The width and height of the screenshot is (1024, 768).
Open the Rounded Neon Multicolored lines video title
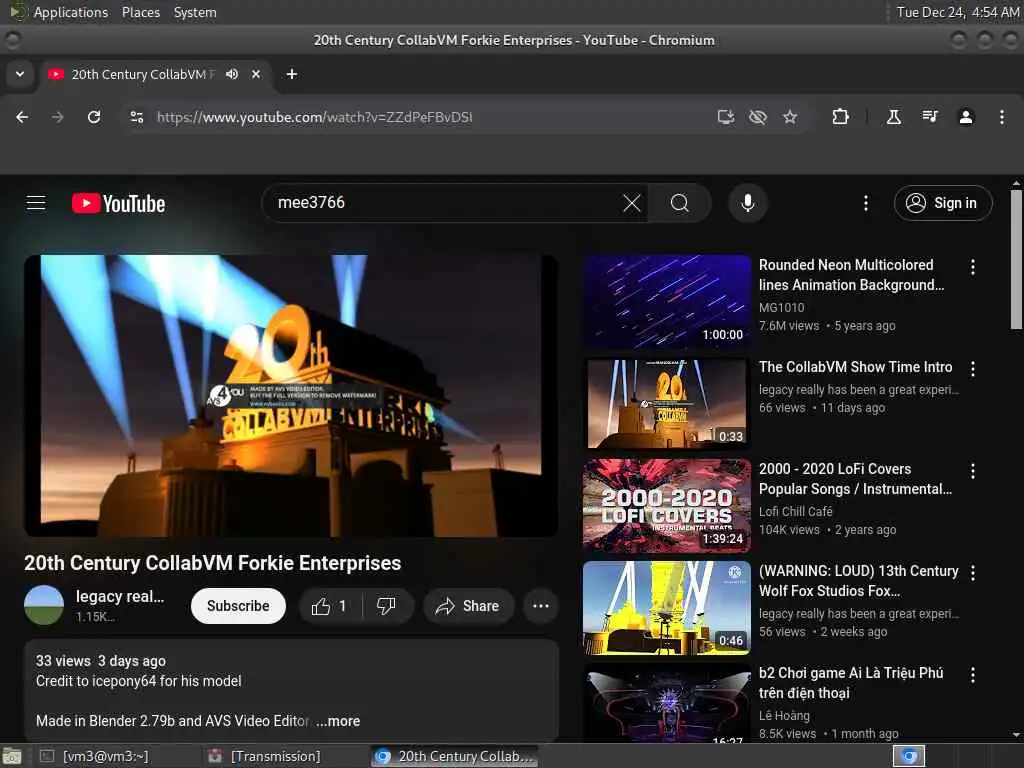(x=851, y=275)
